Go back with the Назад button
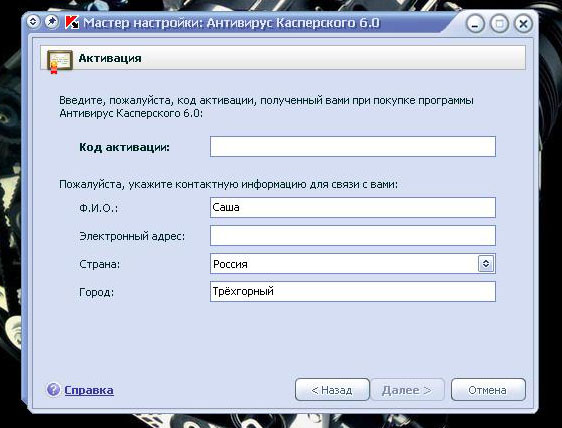This screenshot has width=562, height=428. coord(332,390)
